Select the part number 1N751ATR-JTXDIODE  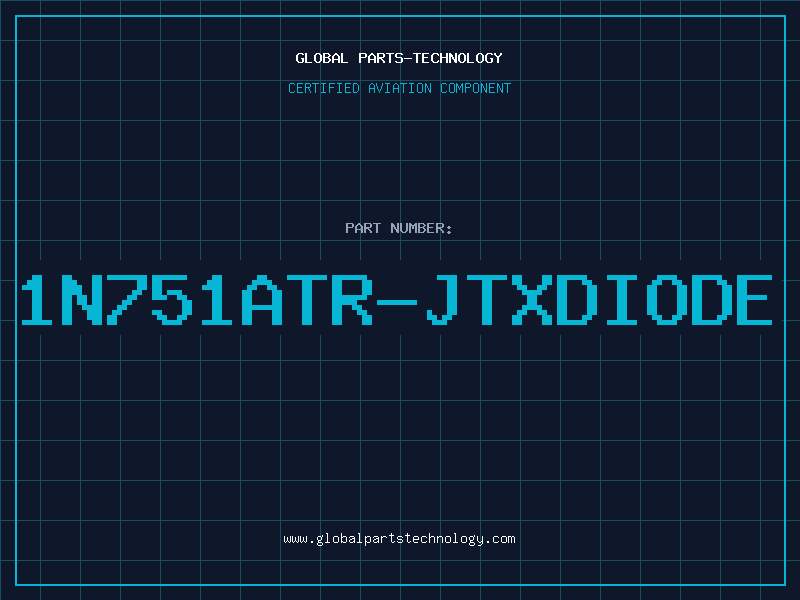397,299
